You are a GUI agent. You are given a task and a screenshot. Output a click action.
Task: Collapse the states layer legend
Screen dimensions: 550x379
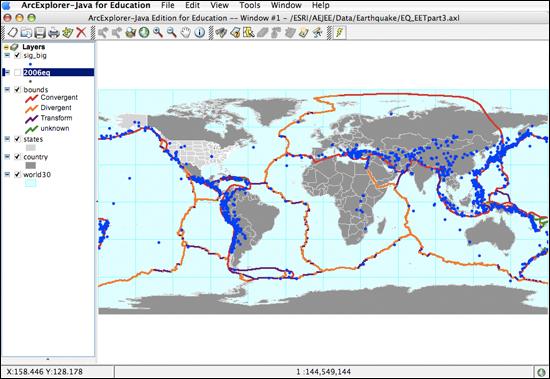pos(7,139)
